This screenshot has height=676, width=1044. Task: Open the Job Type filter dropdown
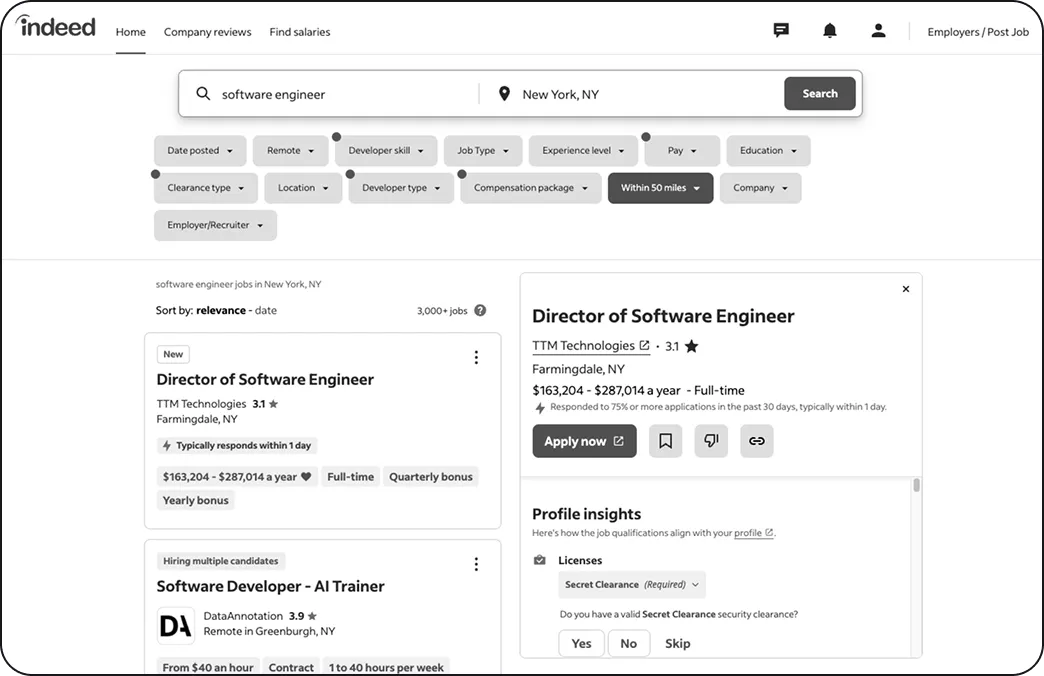pyautogui.click(x=483, y=151)
